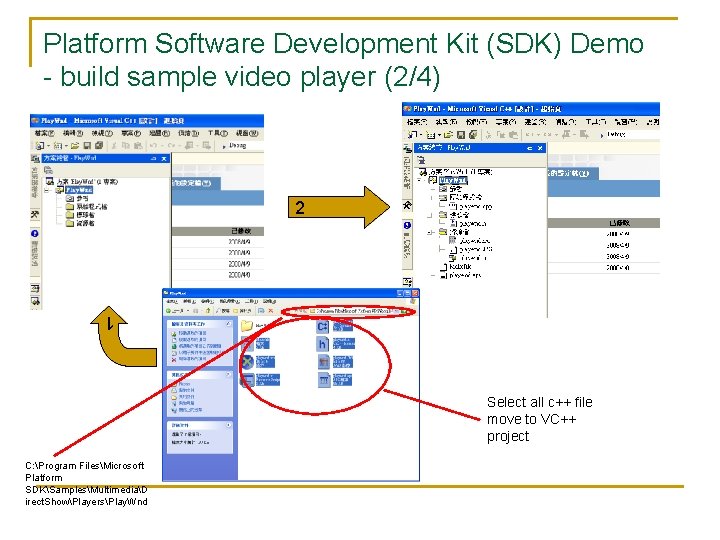Screen dimensions: 720x540
Task: Click the Save All icon in the right Visual C++ toolbar
Action: tap(473, 134)
